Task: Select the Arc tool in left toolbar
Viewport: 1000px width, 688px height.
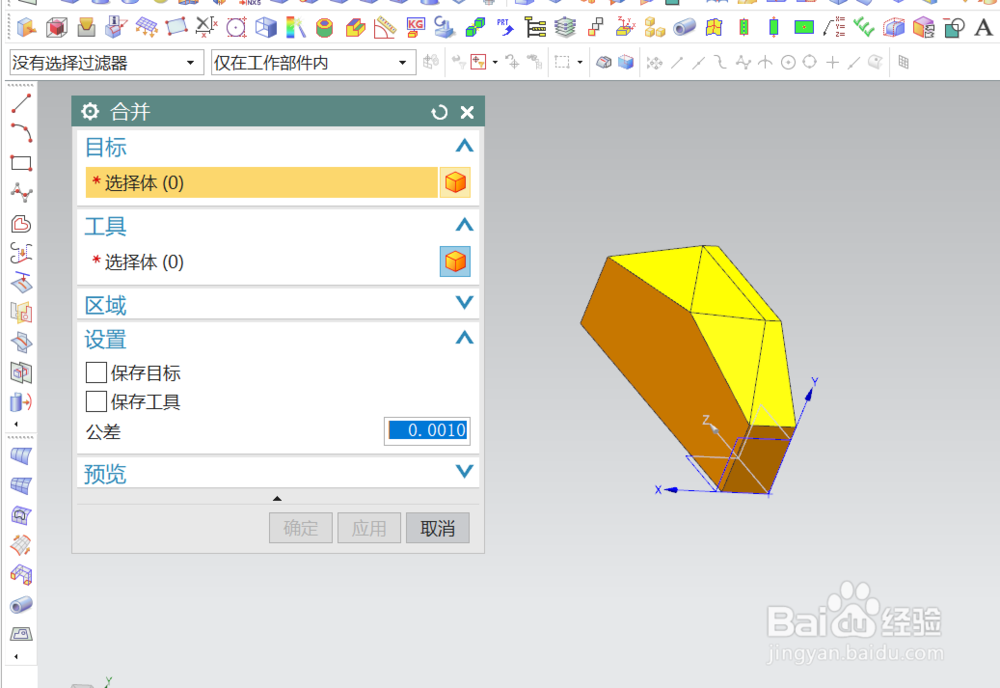Action: [21, 133]
